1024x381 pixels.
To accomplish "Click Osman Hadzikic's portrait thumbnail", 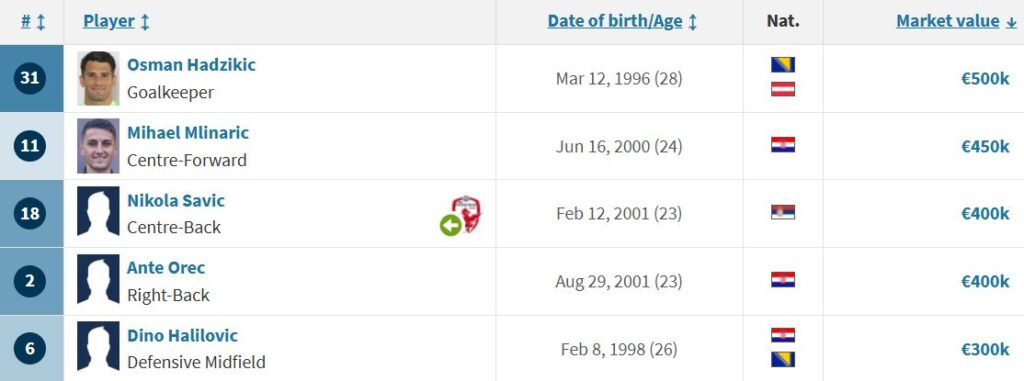I will [x=98, y=78].
